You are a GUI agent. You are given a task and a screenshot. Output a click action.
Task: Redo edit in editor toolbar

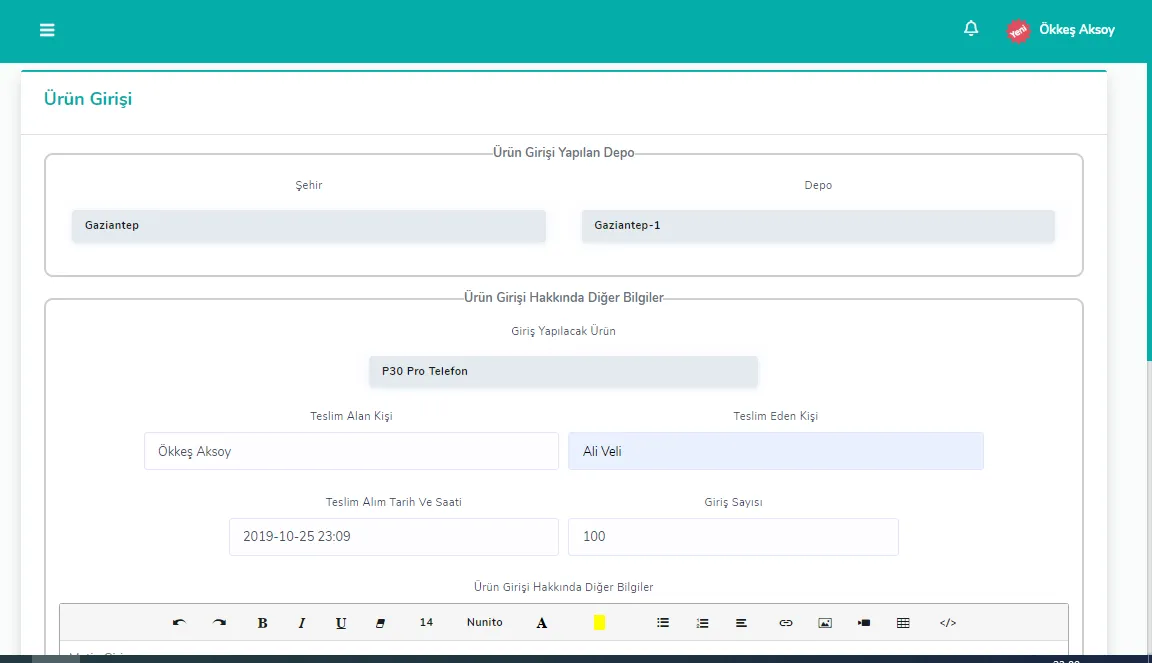[x=219, y=623]
